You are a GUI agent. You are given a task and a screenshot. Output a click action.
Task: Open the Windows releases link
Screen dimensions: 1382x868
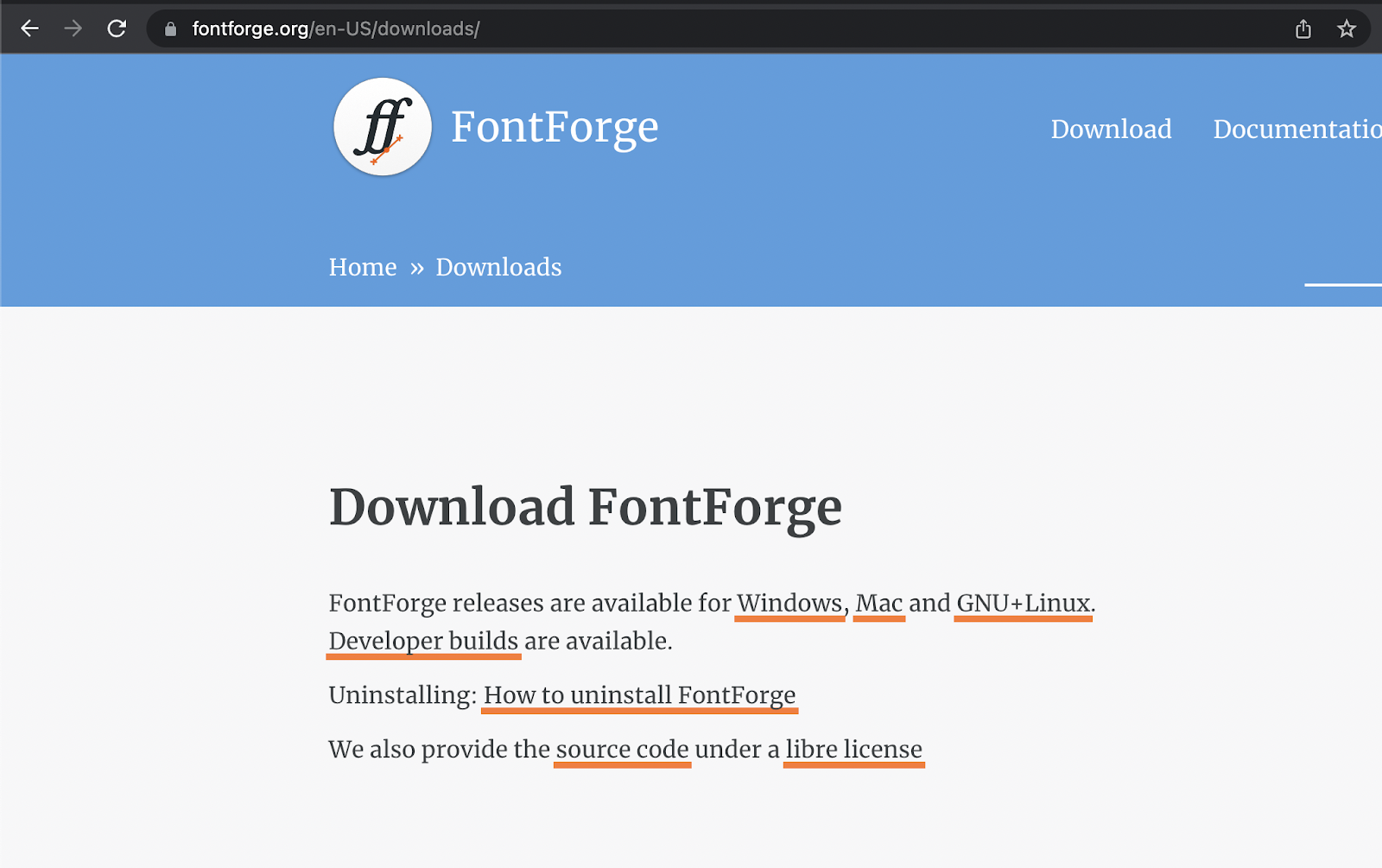789,604
